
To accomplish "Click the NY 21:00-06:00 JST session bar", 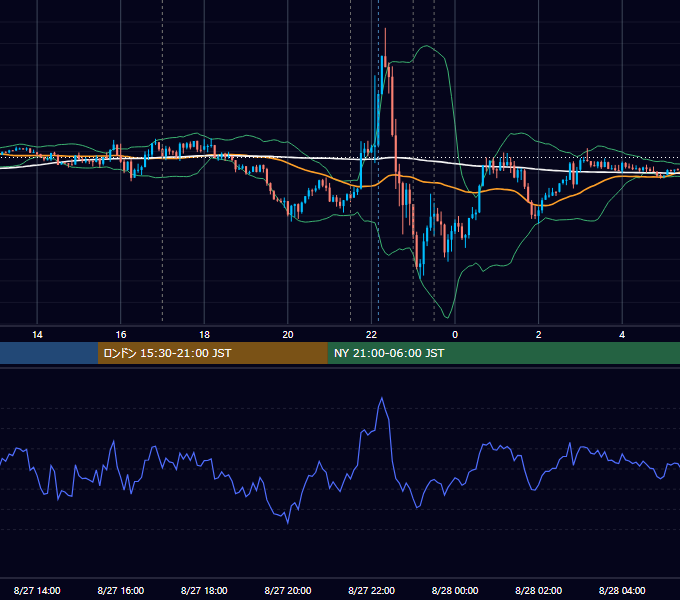I will click(503, 353).
